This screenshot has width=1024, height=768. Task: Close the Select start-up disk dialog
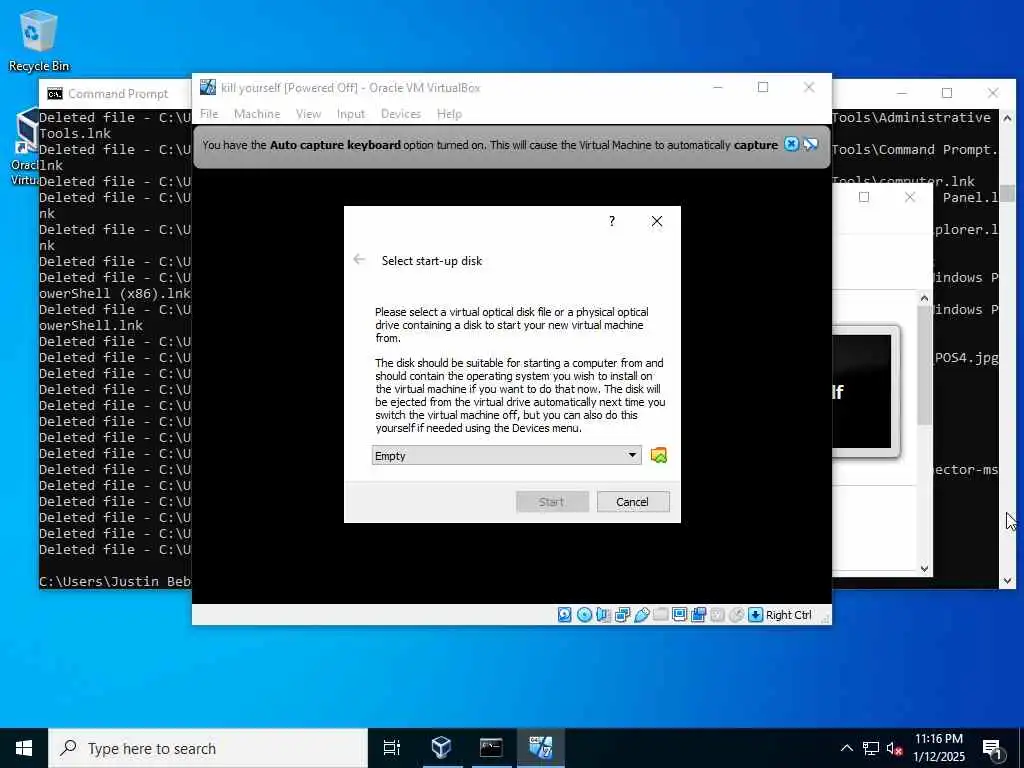[x=657, y=221]
